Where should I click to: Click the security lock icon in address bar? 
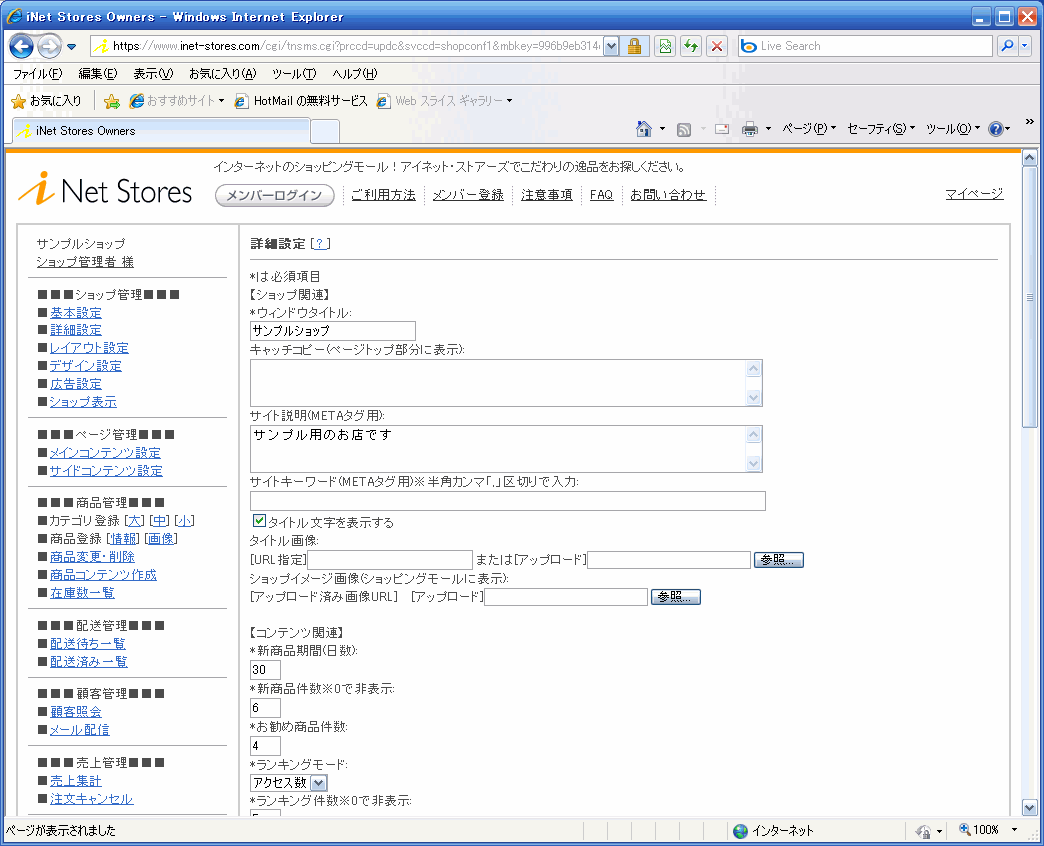pyautogui.click(x=635, y=46)
